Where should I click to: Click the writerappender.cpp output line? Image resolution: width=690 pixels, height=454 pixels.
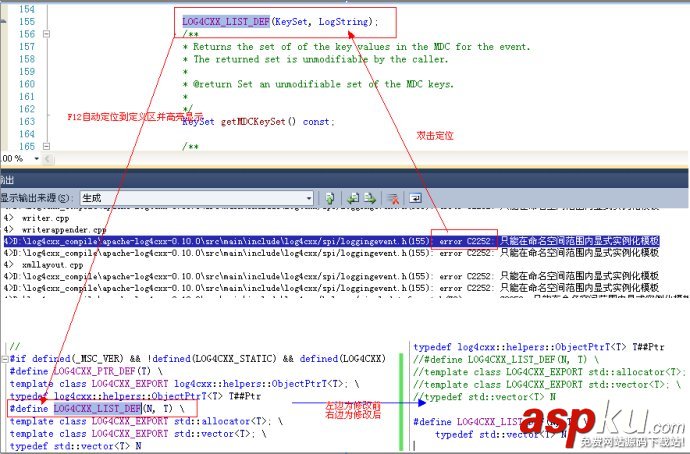tap(64, 230)
